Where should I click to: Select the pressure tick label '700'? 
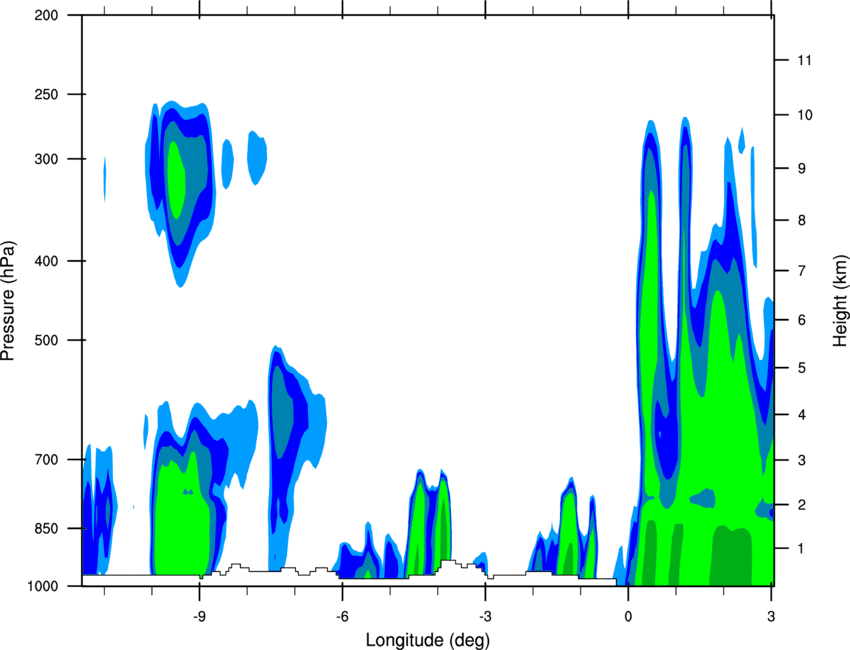[46, 460]
